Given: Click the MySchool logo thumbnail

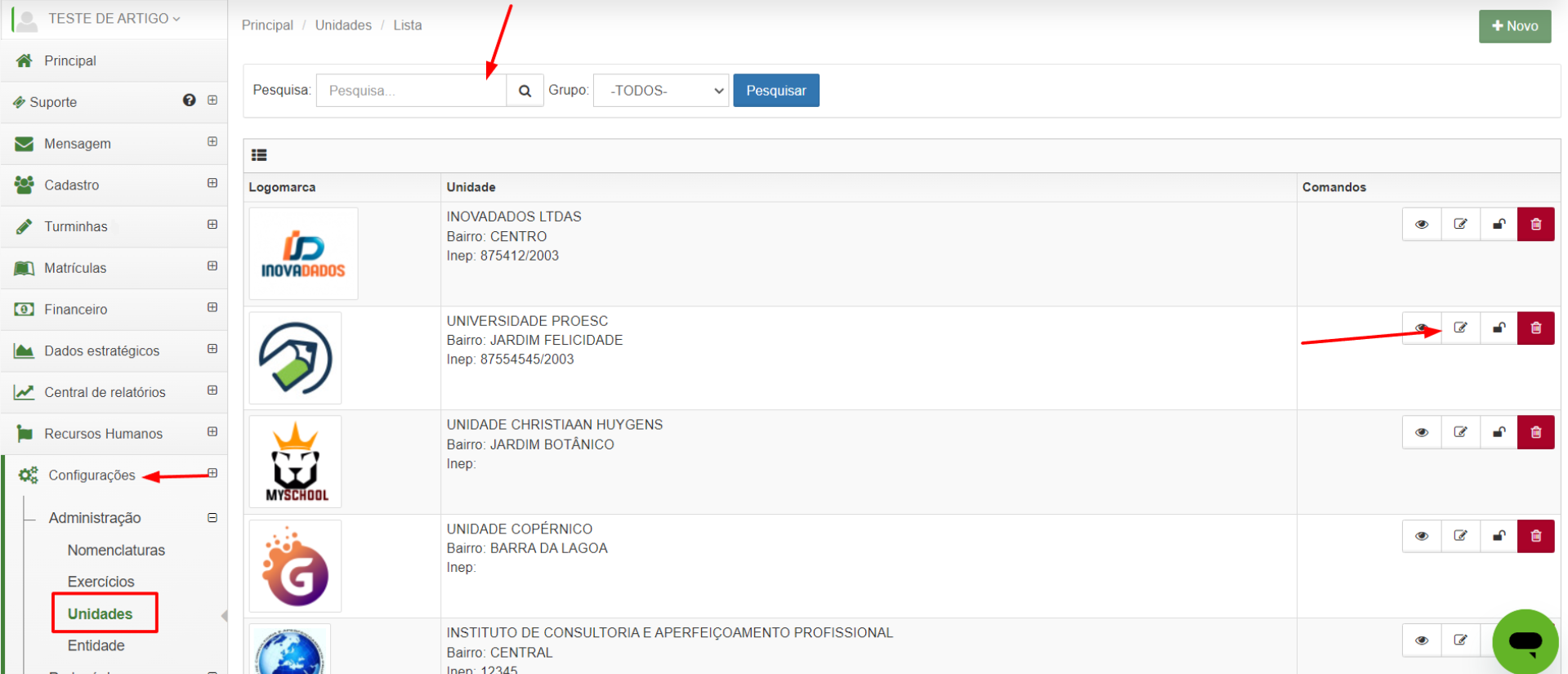Looking at the screenshot, I should click(296, 462).
